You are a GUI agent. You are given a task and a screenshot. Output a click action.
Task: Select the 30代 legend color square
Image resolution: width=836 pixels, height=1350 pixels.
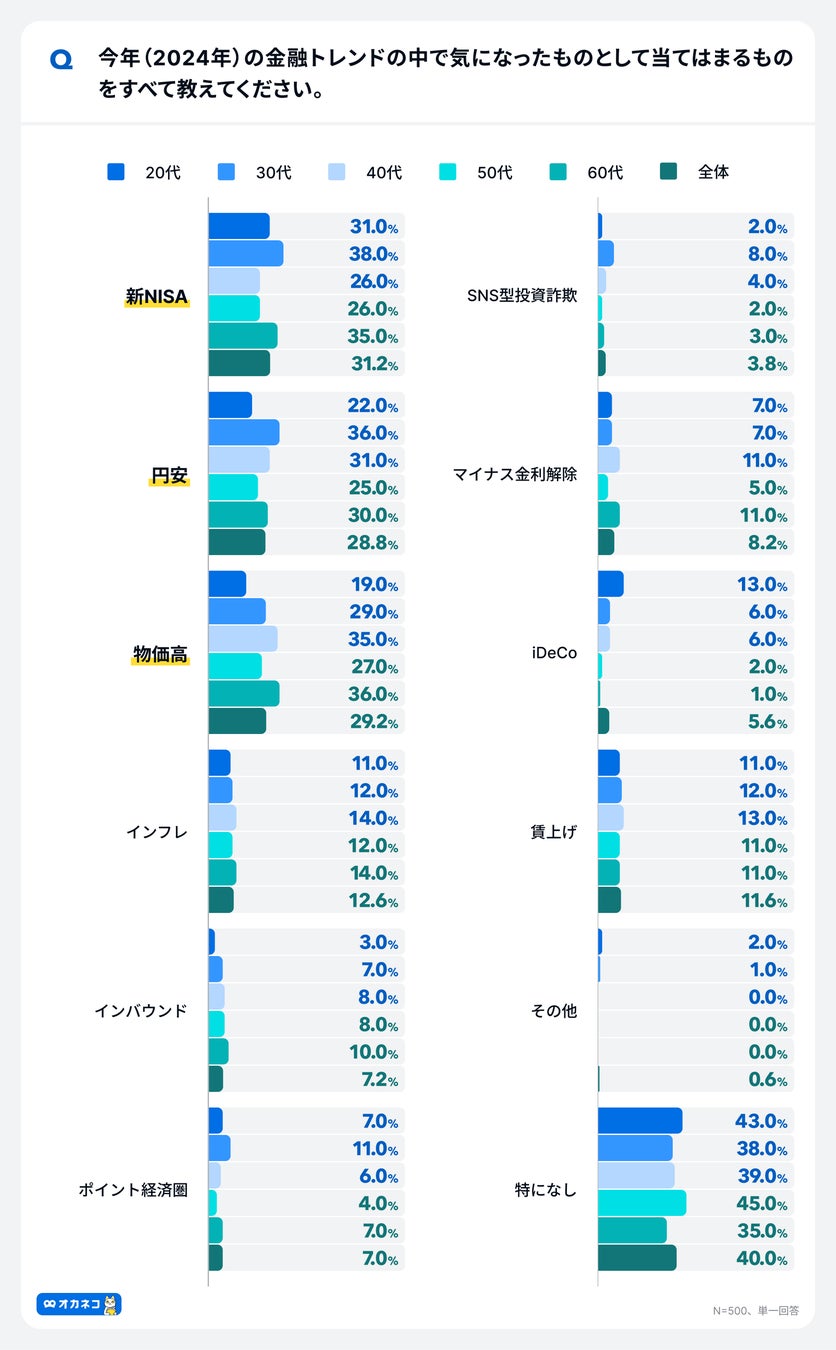(226, 172)
